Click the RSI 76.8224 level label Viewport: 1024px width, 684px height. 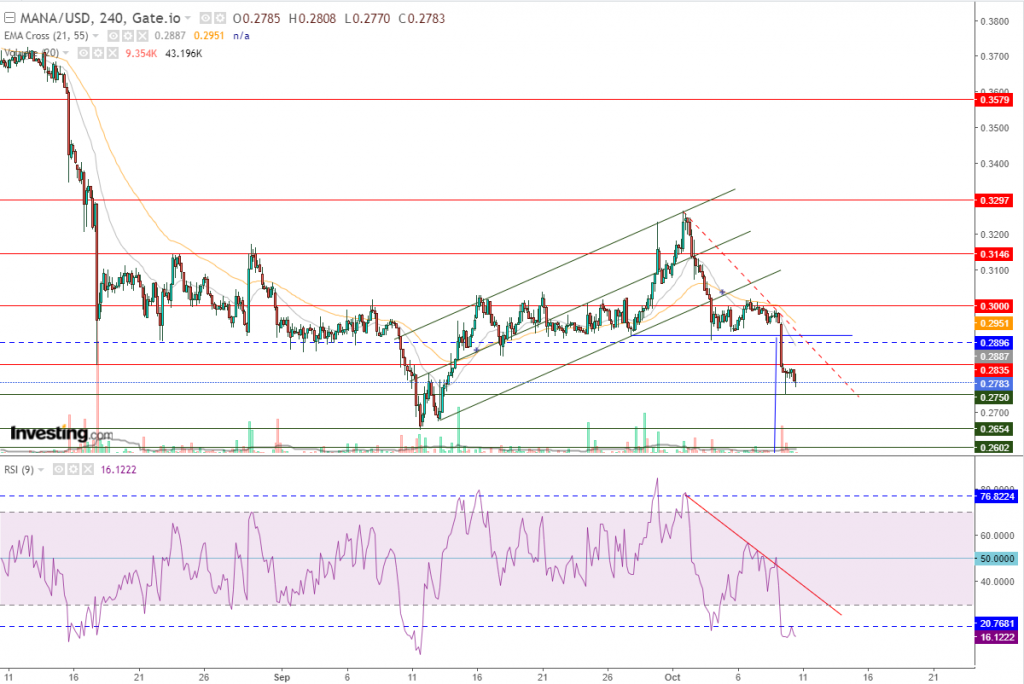tap(997, 496)
